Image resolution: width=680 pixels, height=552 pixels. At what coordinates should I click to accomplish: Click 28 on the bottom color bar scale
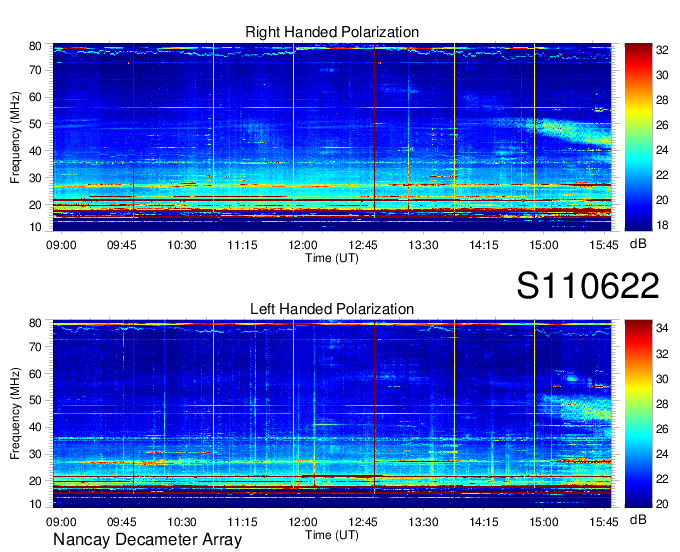[x=662, y=404]
